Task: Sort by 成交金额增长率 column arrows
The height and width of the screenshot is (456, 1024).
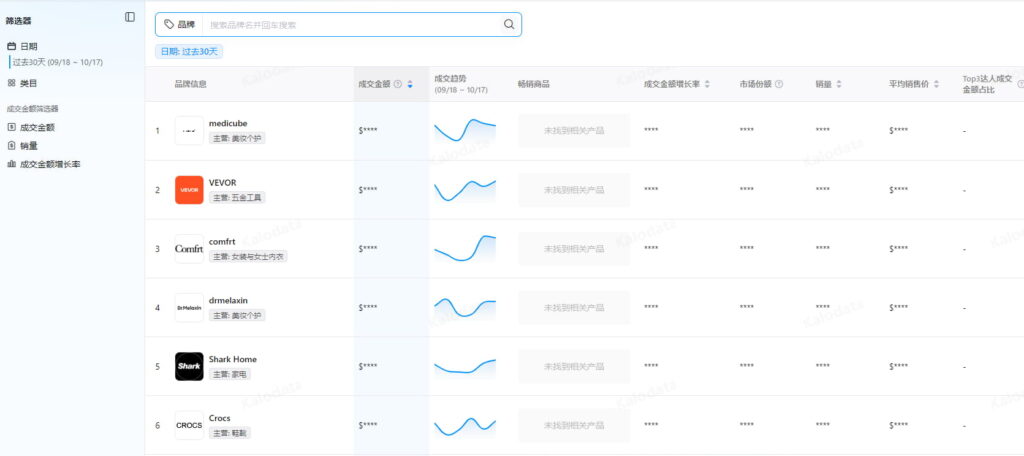Action: [707, 84]
